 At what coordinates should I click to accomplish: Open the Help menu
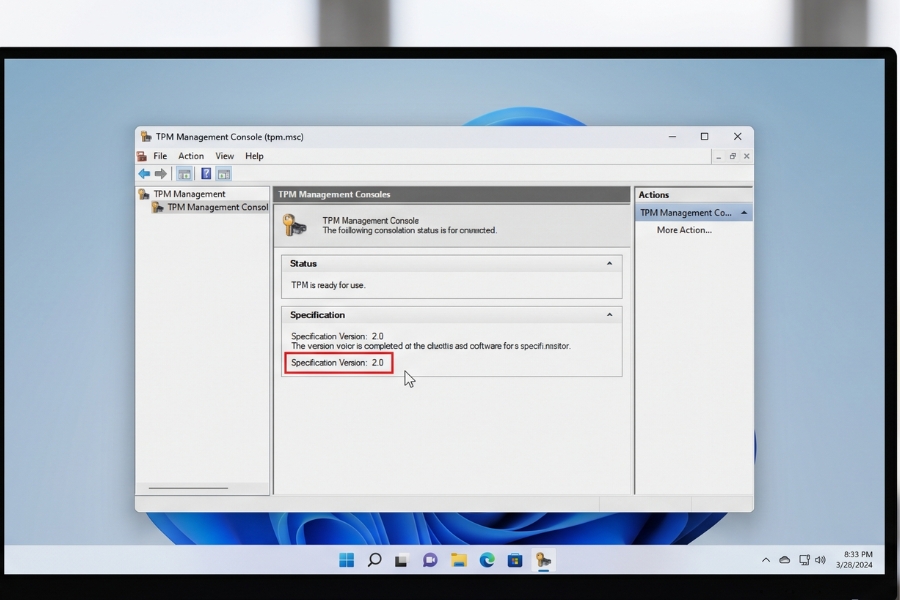pyautogui.click(x=254, y=156)
